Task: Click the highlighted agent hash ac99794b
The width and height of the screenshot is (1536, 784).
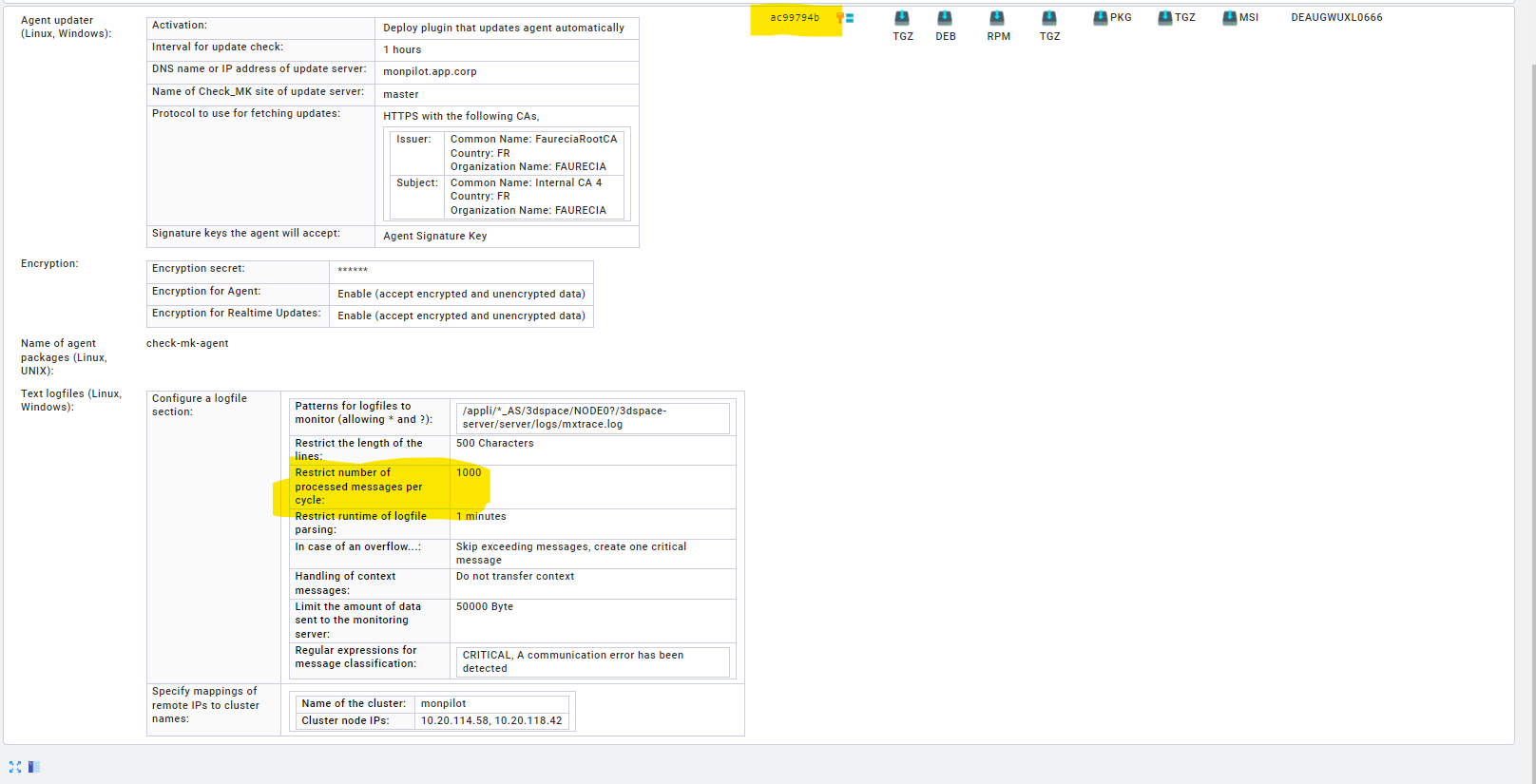Action: pos(795,18)
